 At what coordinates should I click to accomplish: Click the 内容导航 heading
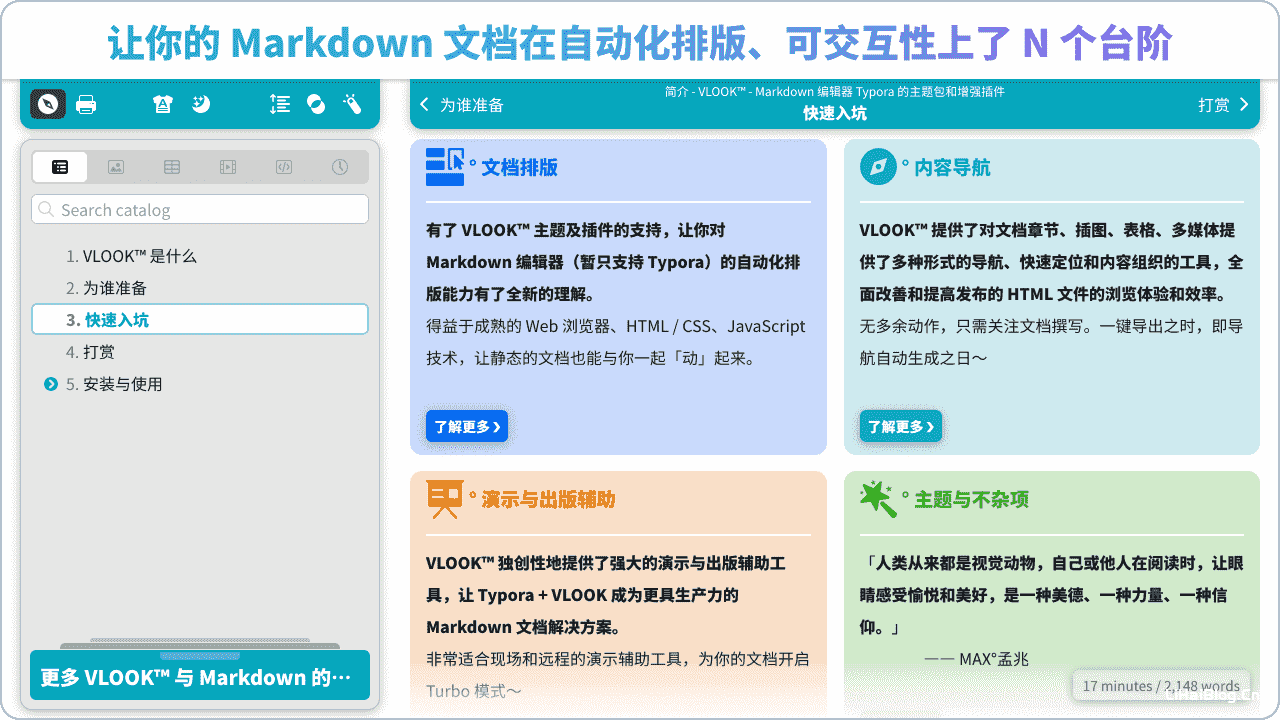[952, 168]
